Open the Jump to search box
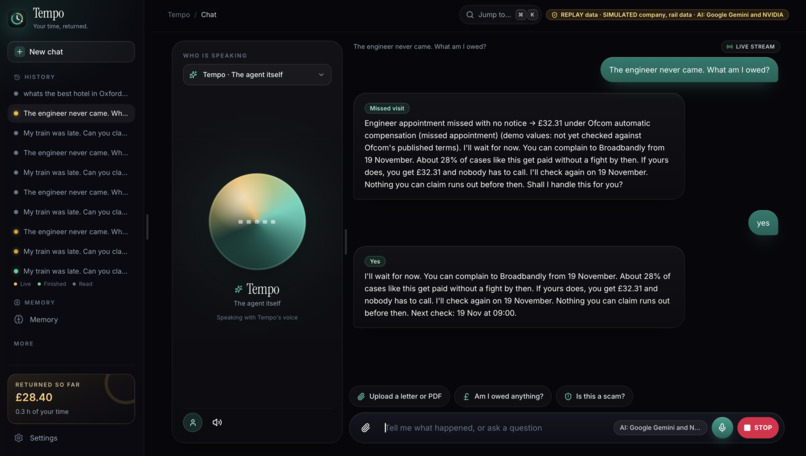 [499, 14]
